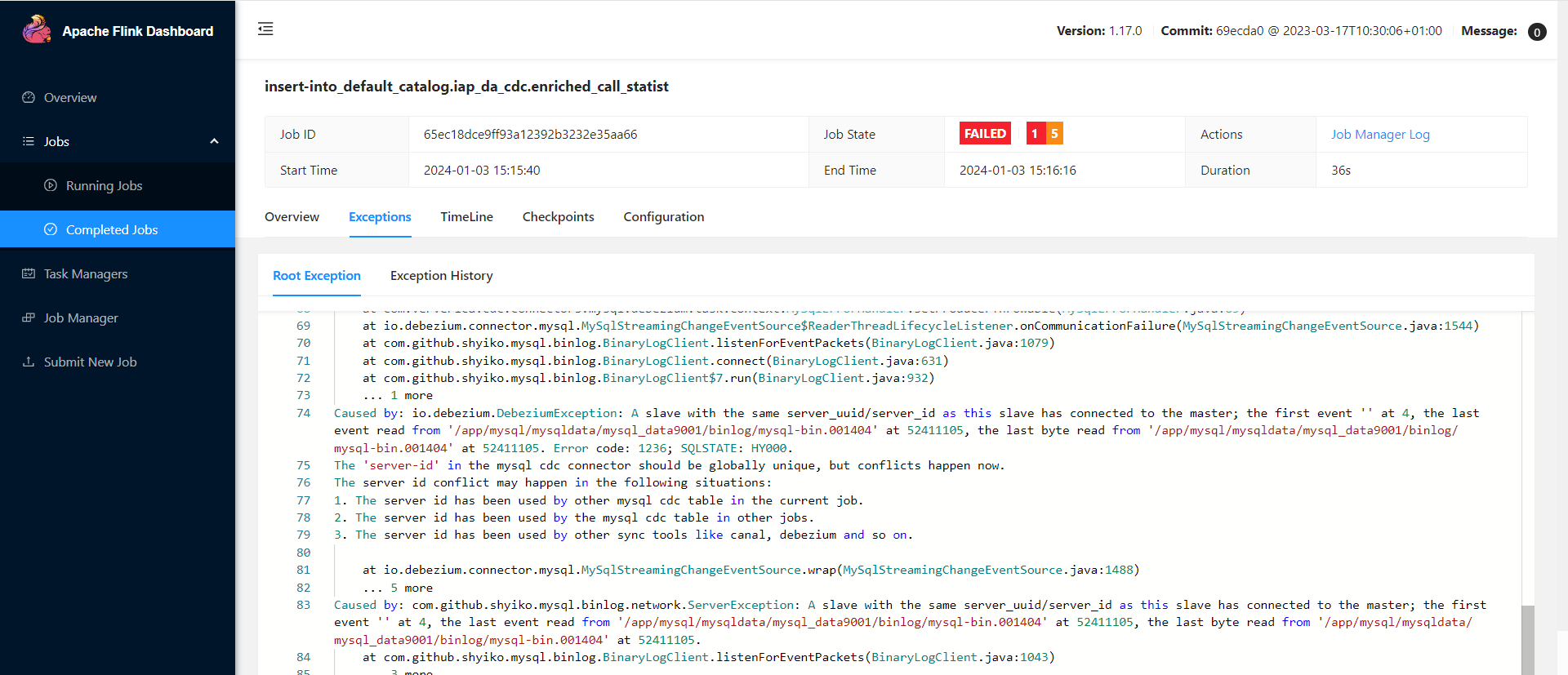Click the message count badge showing 0
This screenshot has height=675, width=1568.
[x=1537, y=32]
